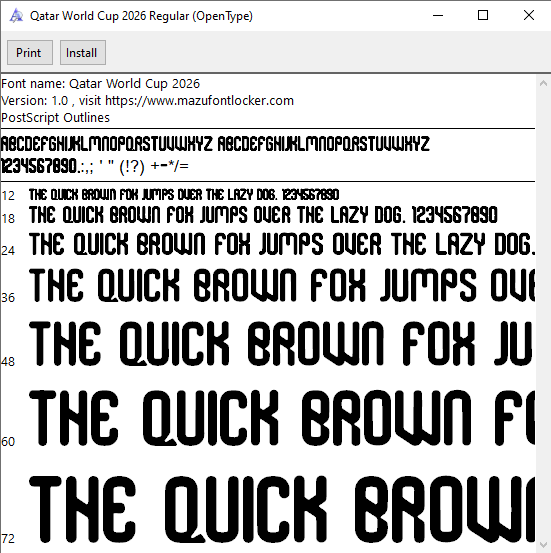Click the size label 36

(x=8, y=298)
